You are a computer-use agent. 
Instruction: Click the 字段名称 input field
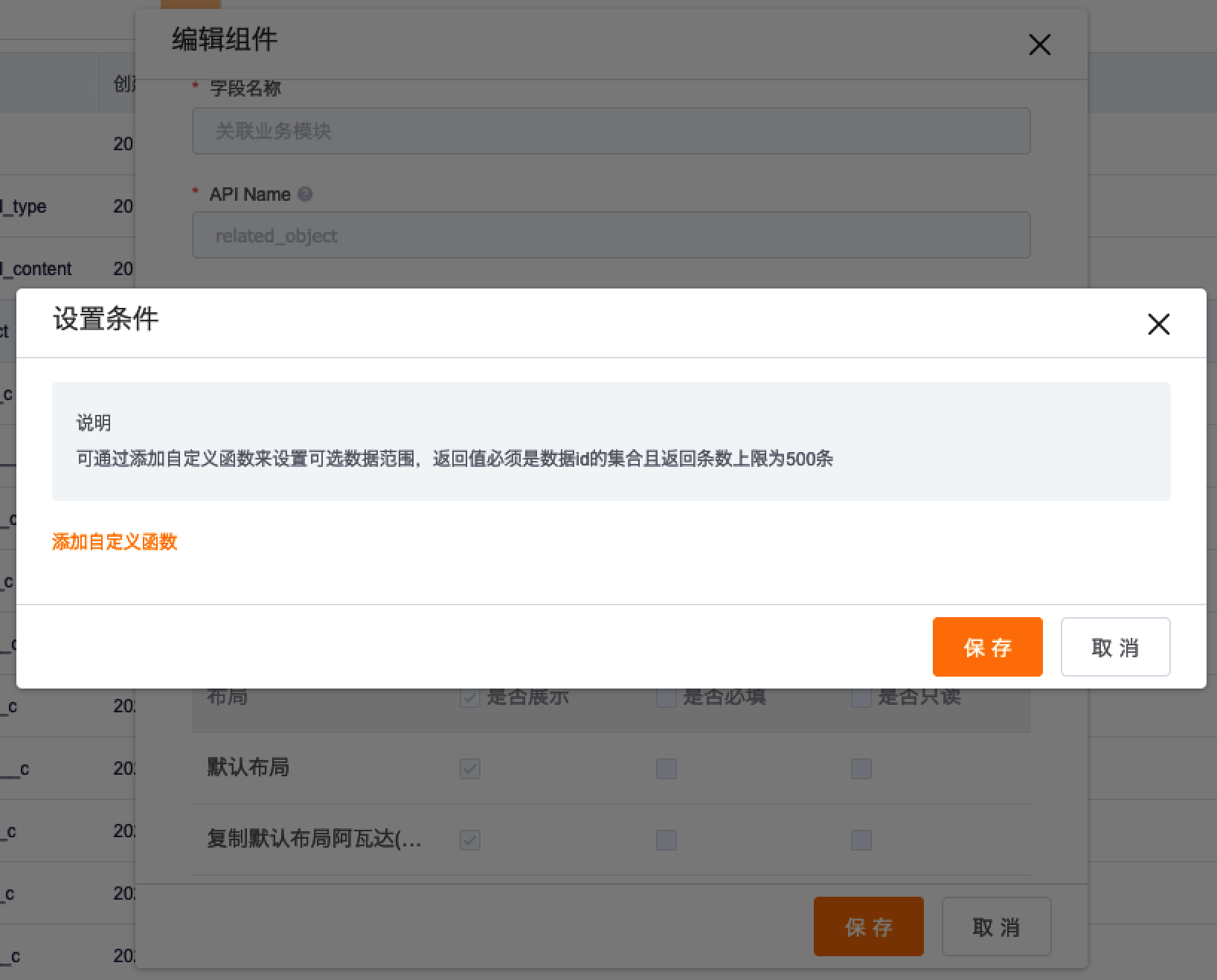click(610, 131)
